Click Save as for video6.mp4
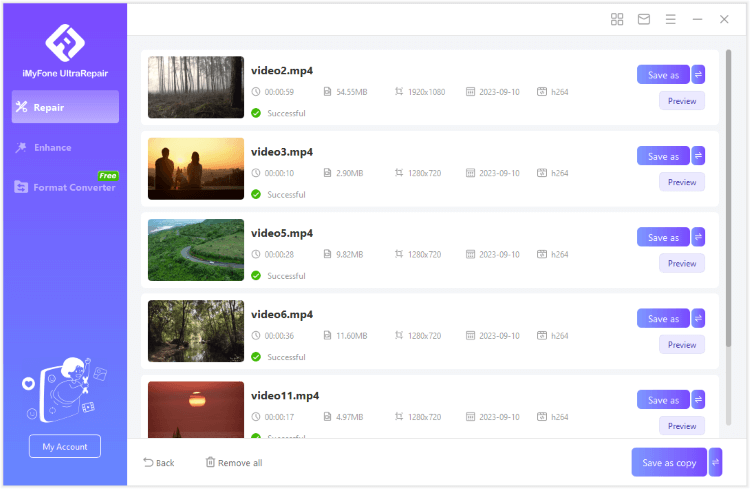This screenshot has width=750, height=489. point(663,319)
